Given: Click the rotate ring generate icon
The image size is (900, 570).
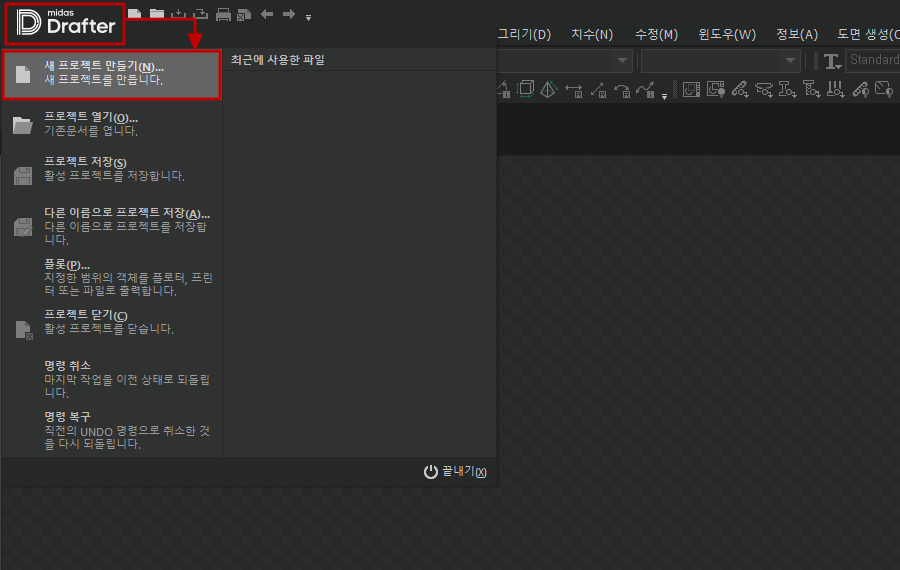Looking at the screenshot, I should pyautogui.click(x=763, y=90).
